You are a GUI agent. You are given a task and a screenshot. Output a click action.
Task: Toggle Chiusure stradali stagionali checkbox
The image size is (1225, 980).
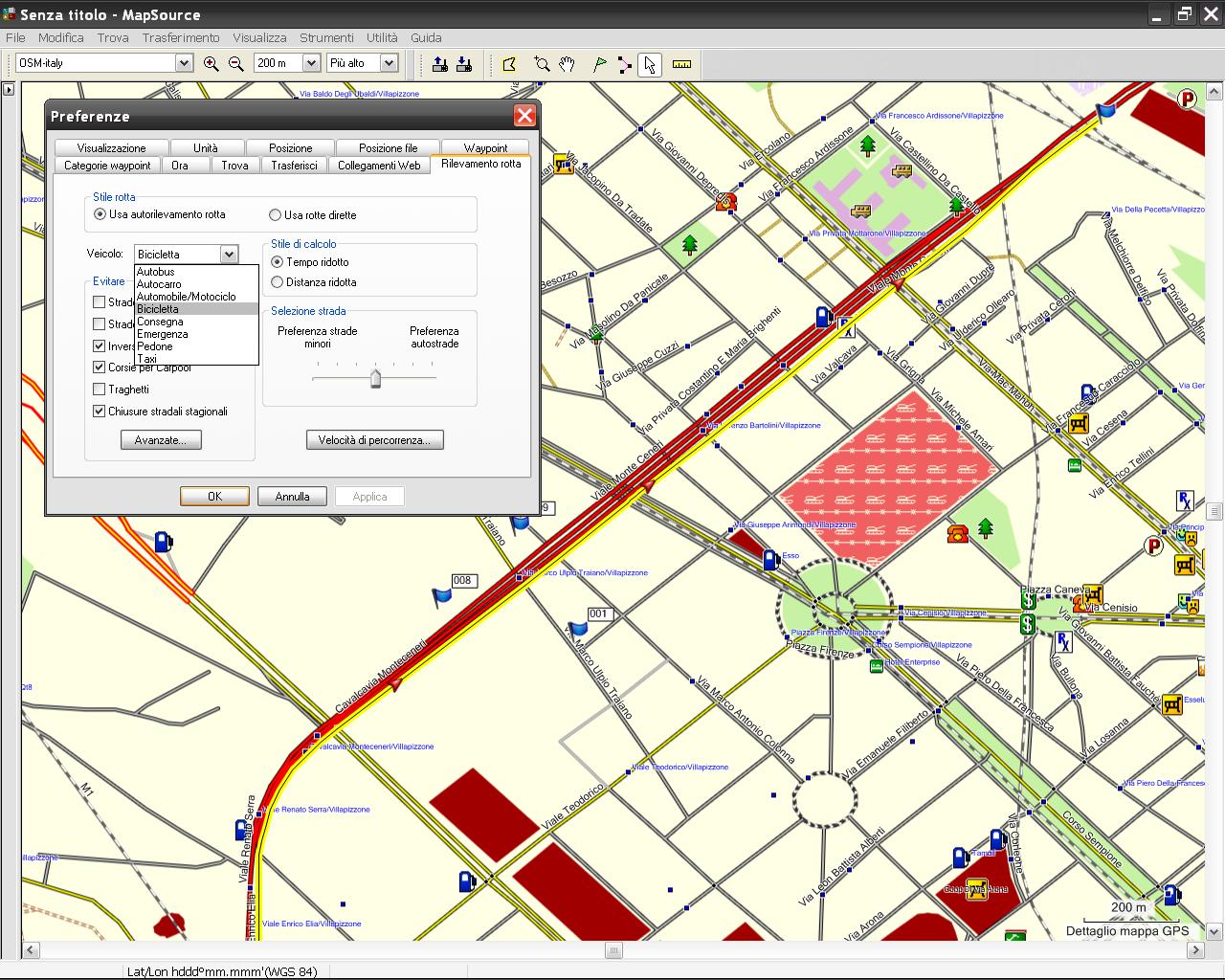click(99, 412)
